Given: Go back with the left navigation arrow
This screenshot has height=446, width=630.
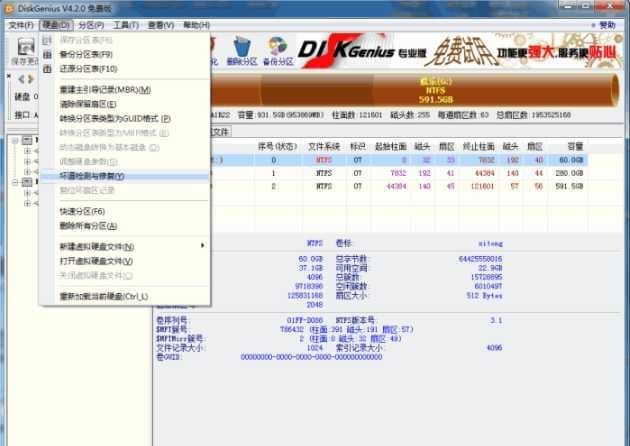Looking at the screenshot, I should [21, 79].
